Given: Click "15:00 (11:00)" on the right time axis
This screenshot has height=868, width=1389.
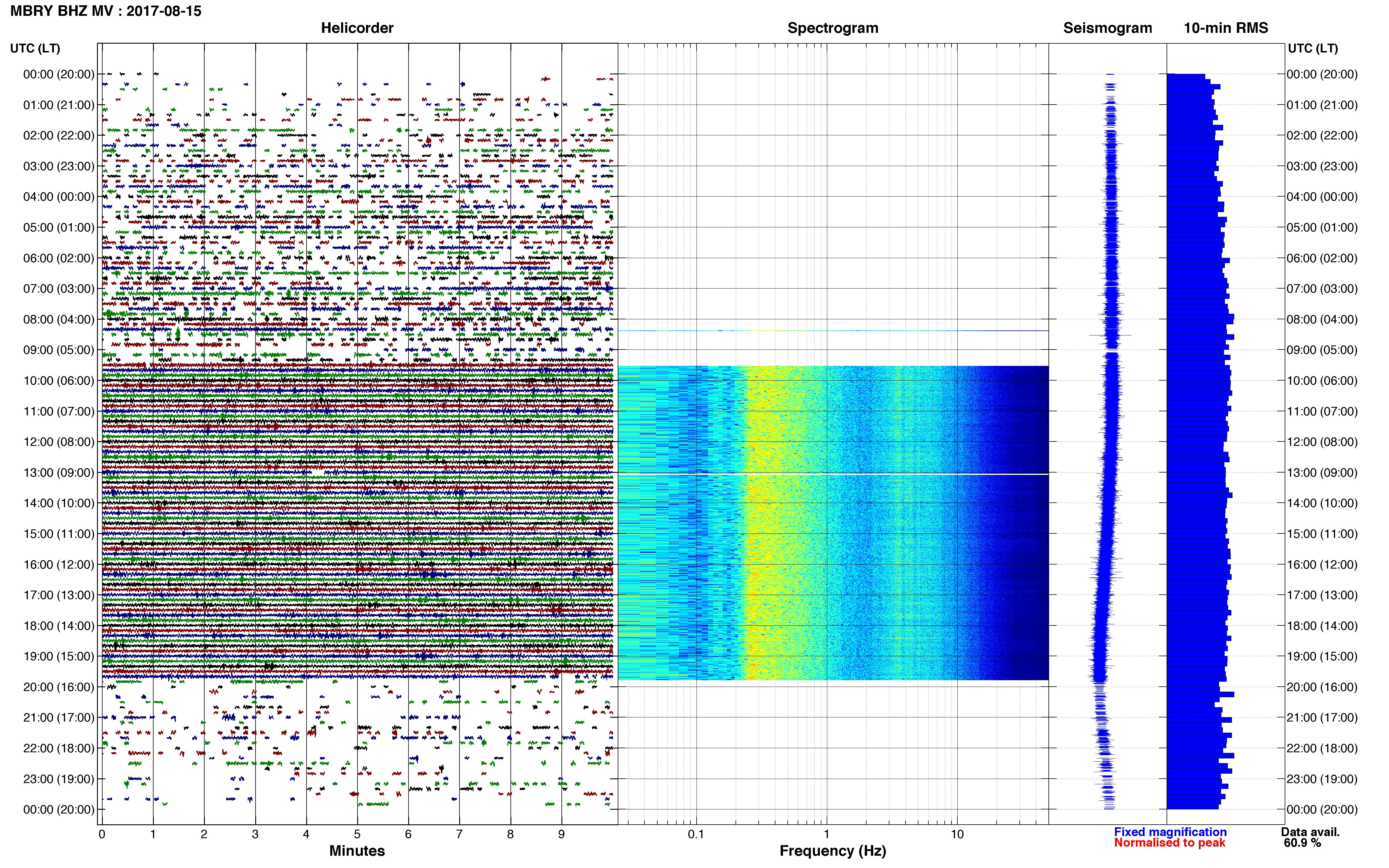Looking at the screenshot, I should pyautogui.click(x=1322, y=534).
